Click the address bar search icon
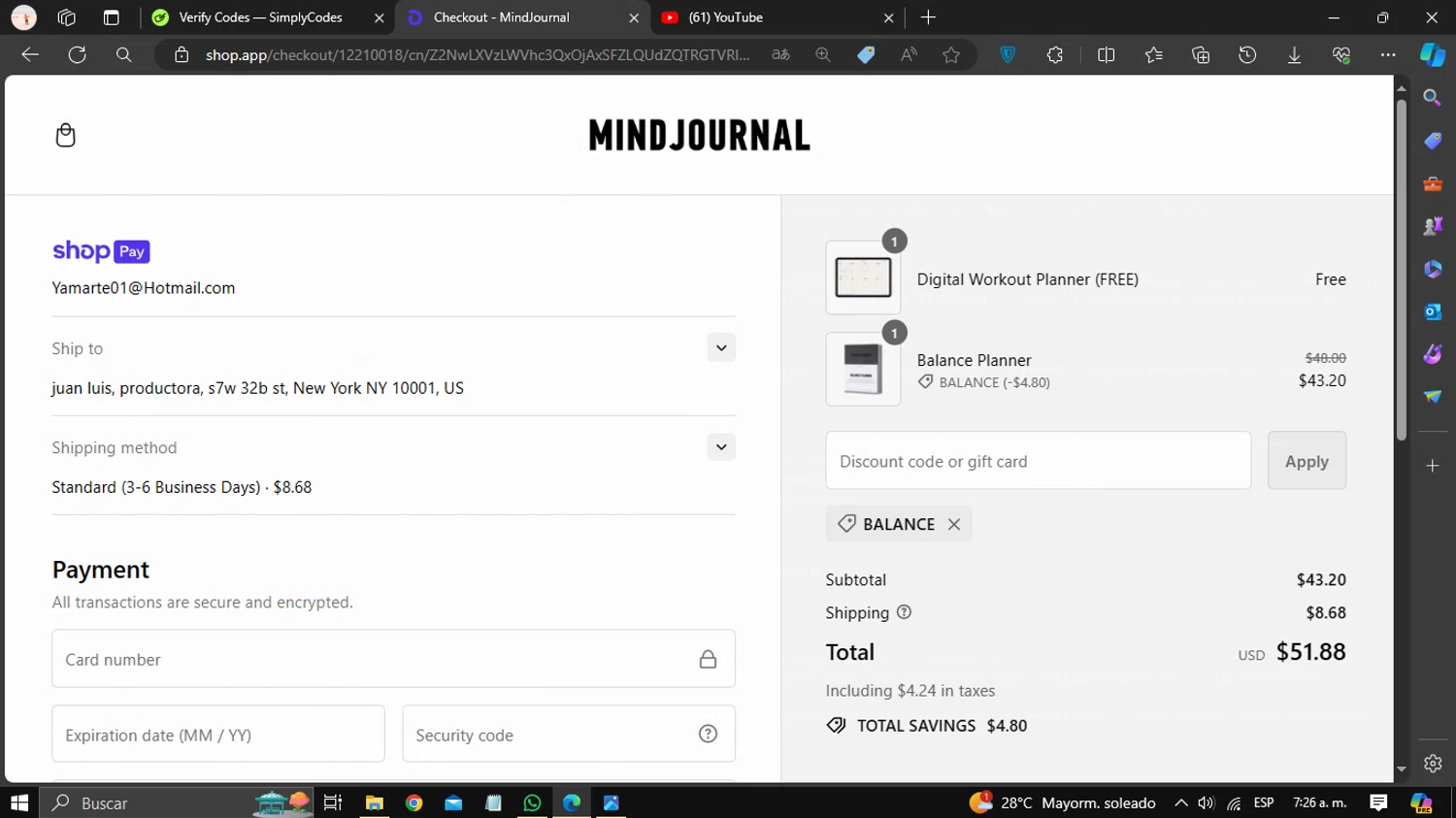 pos(124,55)
